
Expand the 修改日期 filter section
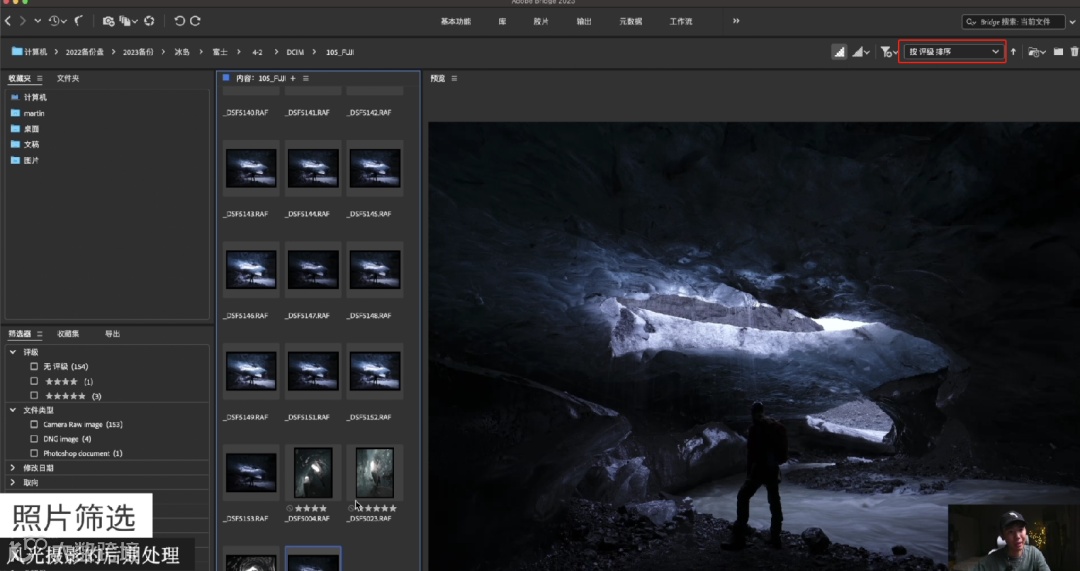(12, 468)
